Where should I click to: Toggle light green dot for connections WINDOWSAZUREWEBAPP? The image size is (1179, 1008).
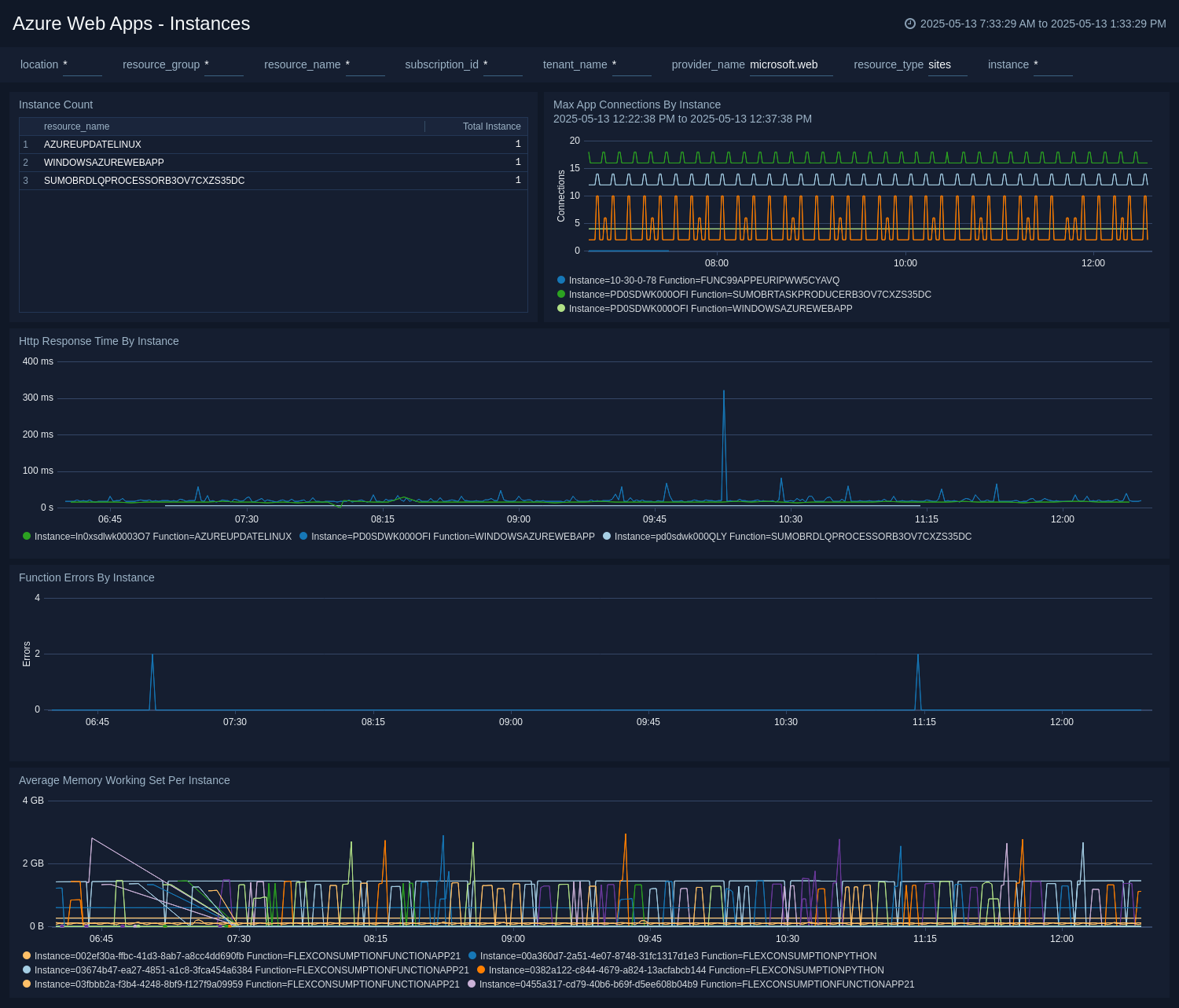(x=561, y=308)
